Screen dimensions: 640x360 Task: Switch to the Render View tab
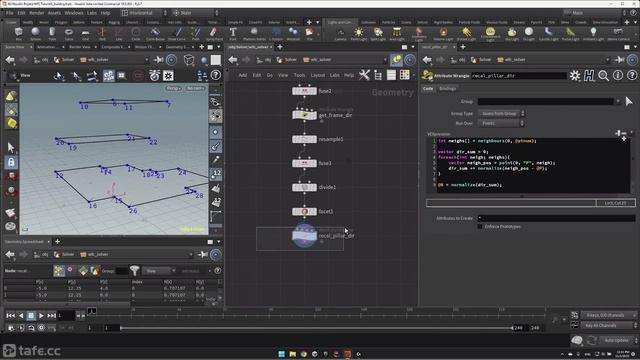[x=80, y=47]
